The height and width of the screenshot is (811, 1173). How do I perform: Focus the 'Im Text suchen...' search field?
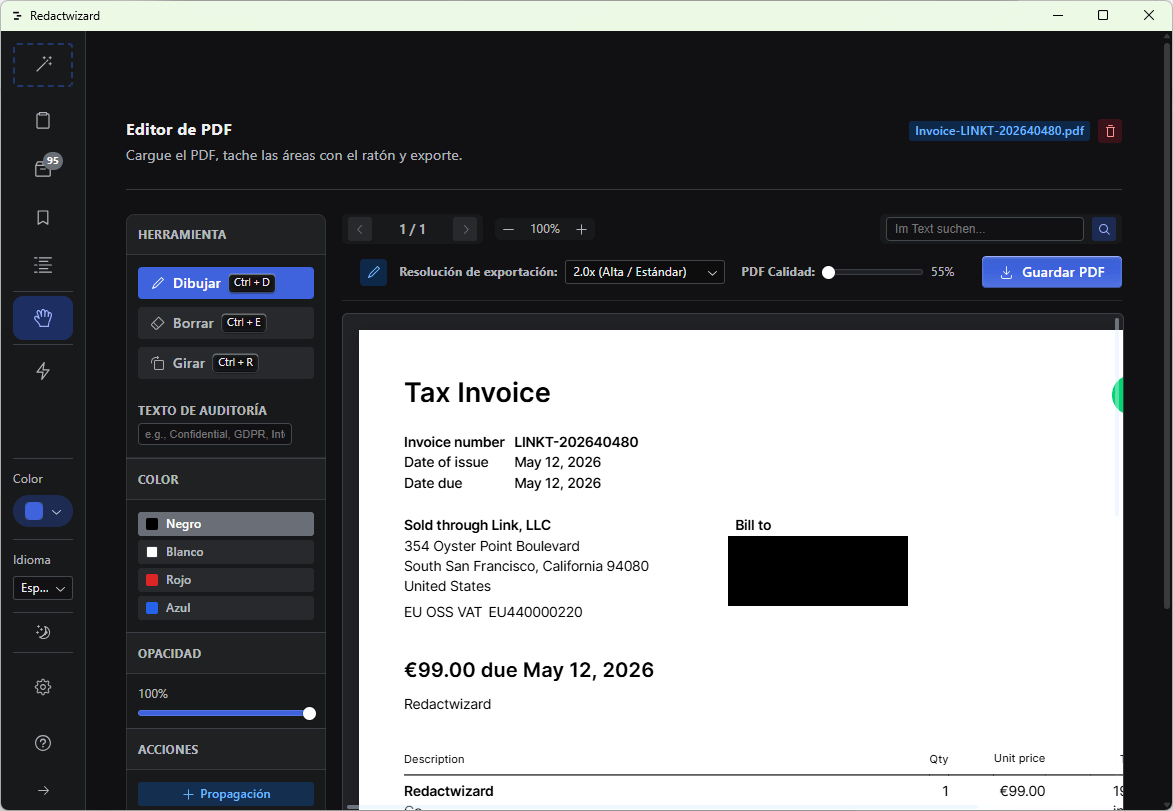[984, 229]
